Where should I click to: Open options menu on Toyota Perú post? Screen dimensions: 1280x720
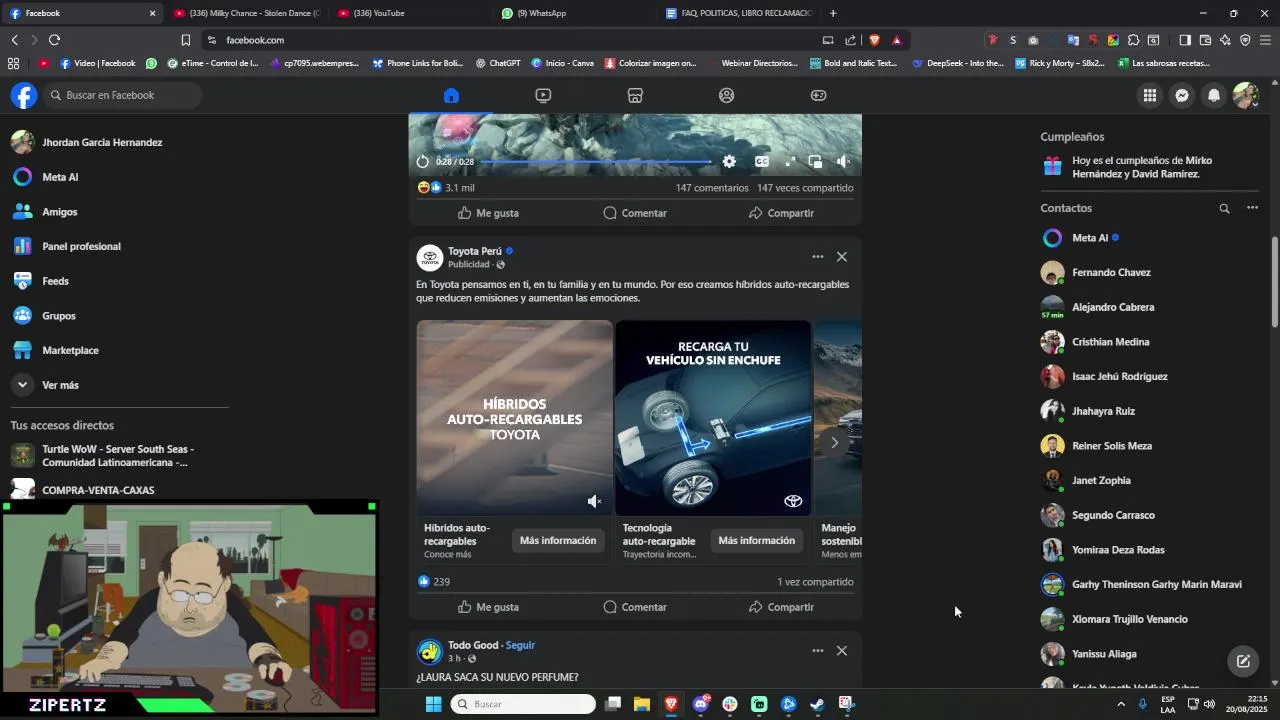pyautogui.click(x=818, y=257)
